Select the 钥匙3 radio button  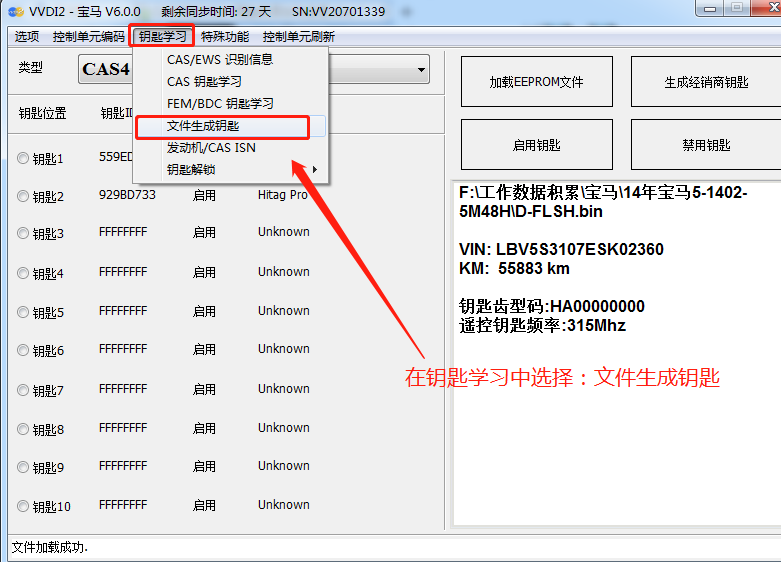23,233
